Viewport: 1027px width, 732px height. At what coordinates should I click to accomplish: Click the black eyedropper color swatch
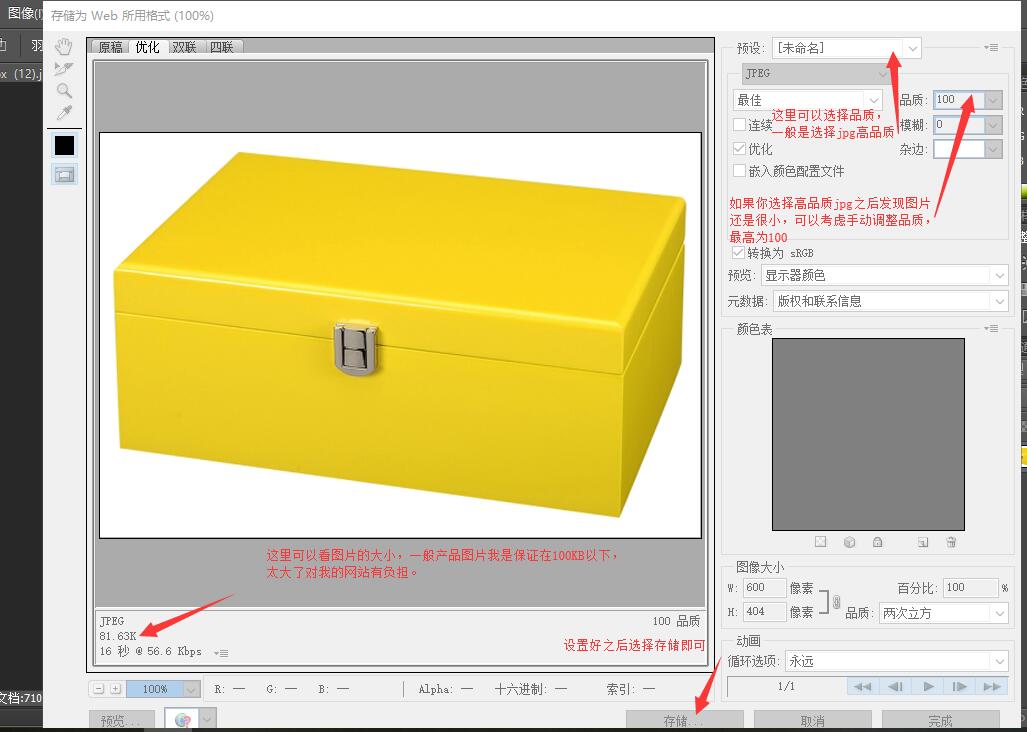click(64, 145)
